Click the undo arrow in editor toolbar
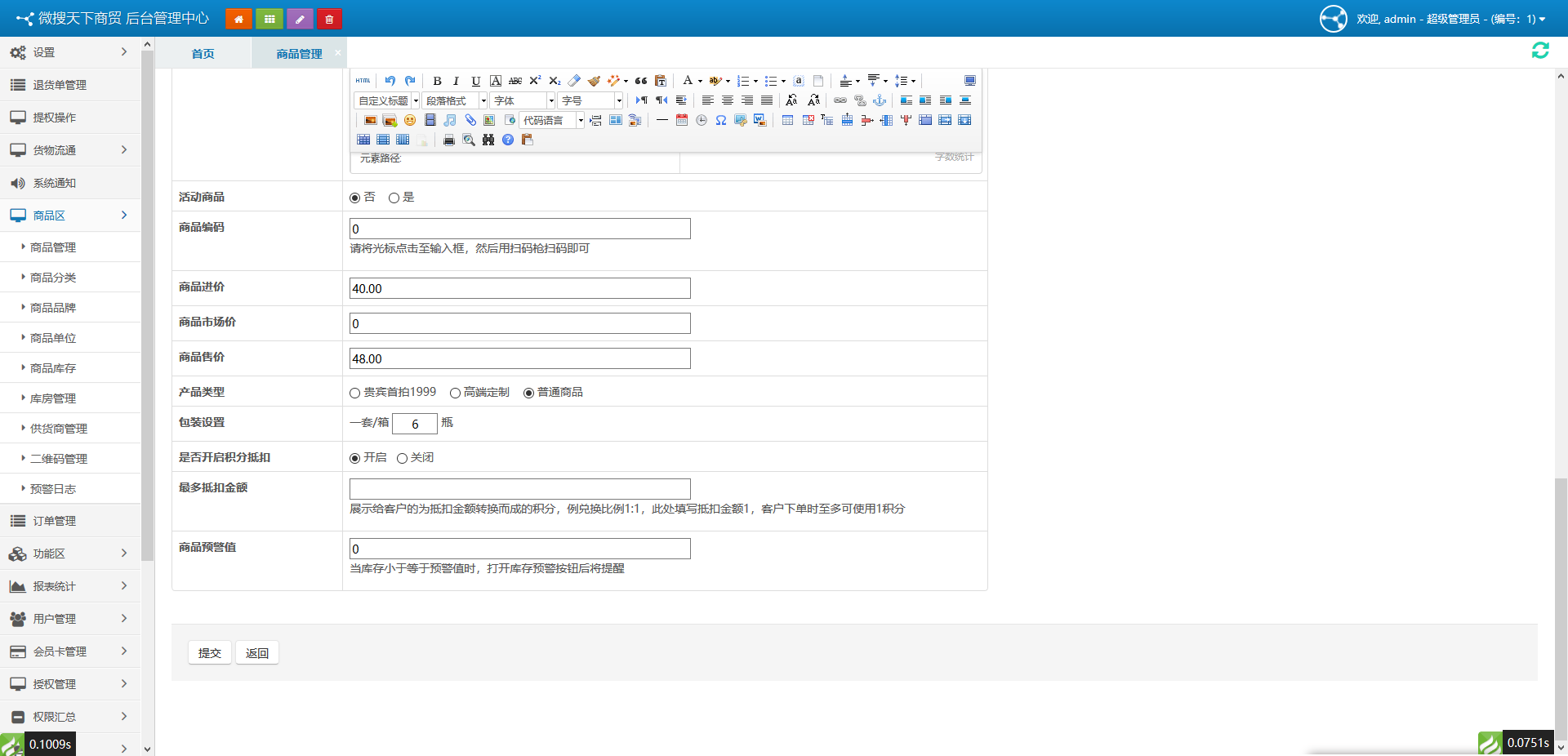The height and width of the screenshot is (756, 1568). 390,81
